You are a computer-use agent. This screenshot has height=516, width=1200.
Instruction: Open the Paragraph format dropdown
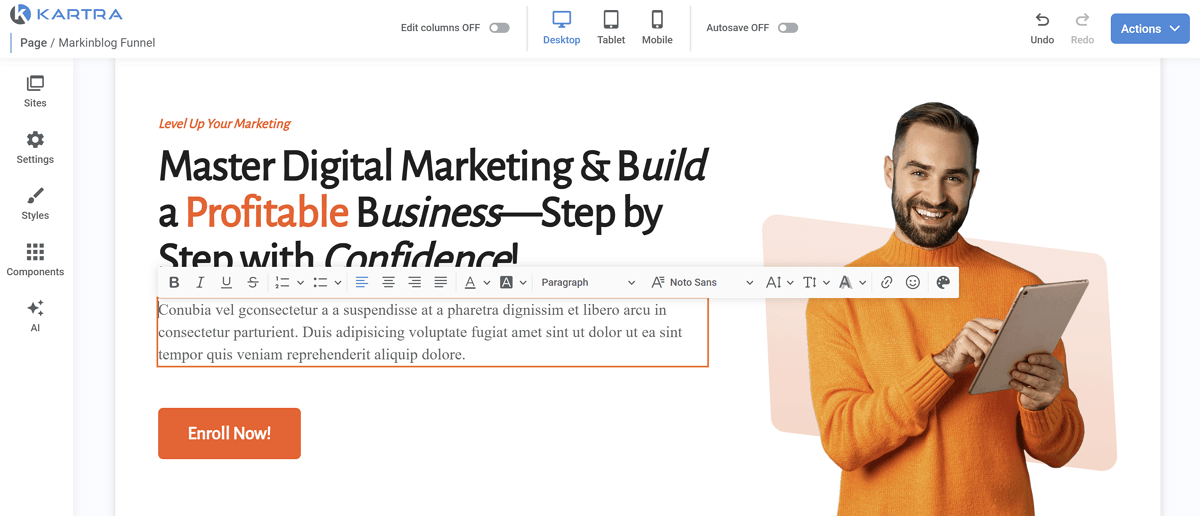tap(588, 283)
